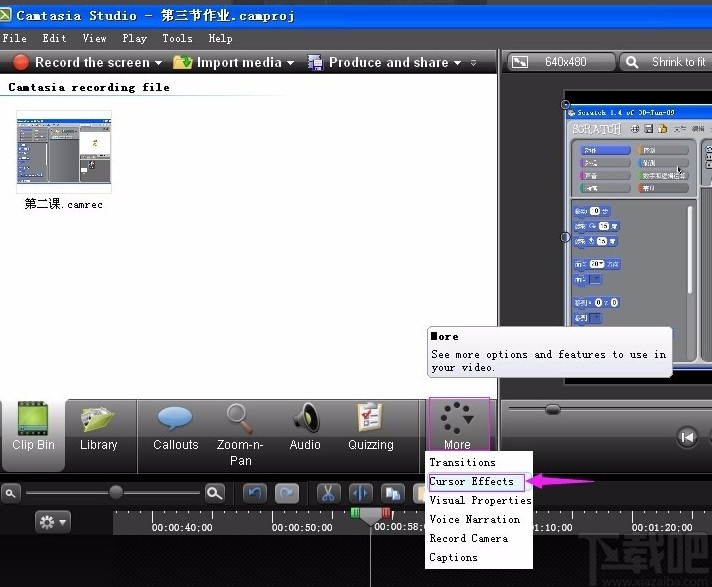Open the File menu

(15, 39)
